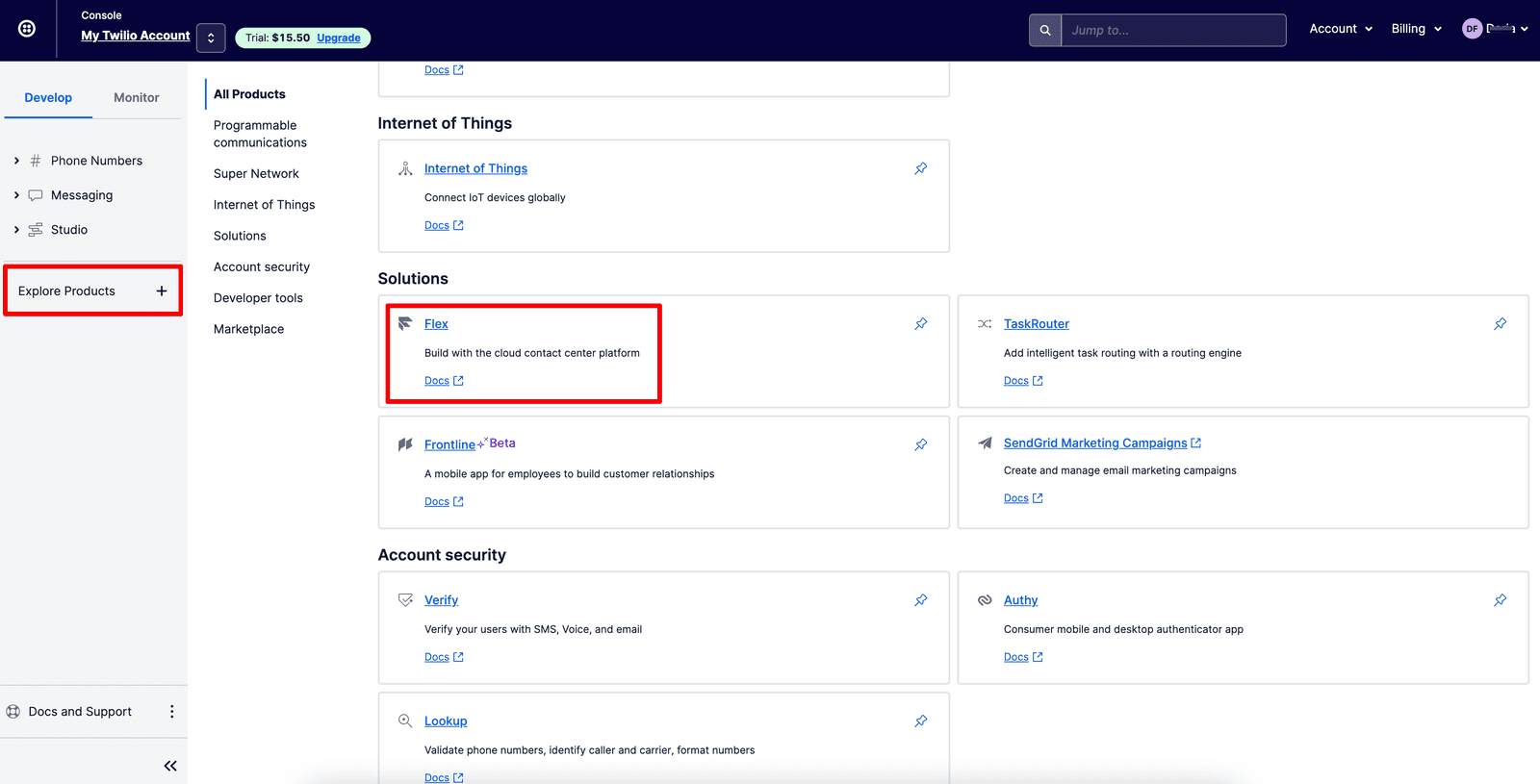Screen dimensions: 1540x784
Task: Pin the Flex product to sidebar
Action: pyautogui.click(x=921, y=324)
